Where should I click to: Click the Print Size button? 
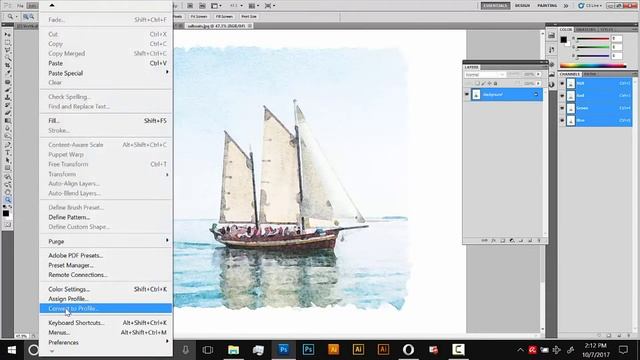click(x=249, y=17)
